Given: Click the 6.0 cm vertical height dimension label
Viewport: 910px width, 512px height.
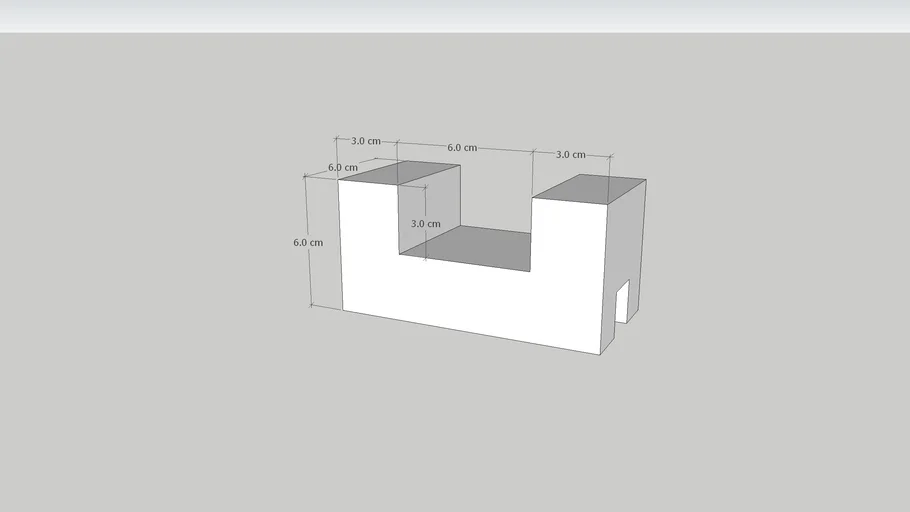Looking at the screenshot, I should (308, 242).
